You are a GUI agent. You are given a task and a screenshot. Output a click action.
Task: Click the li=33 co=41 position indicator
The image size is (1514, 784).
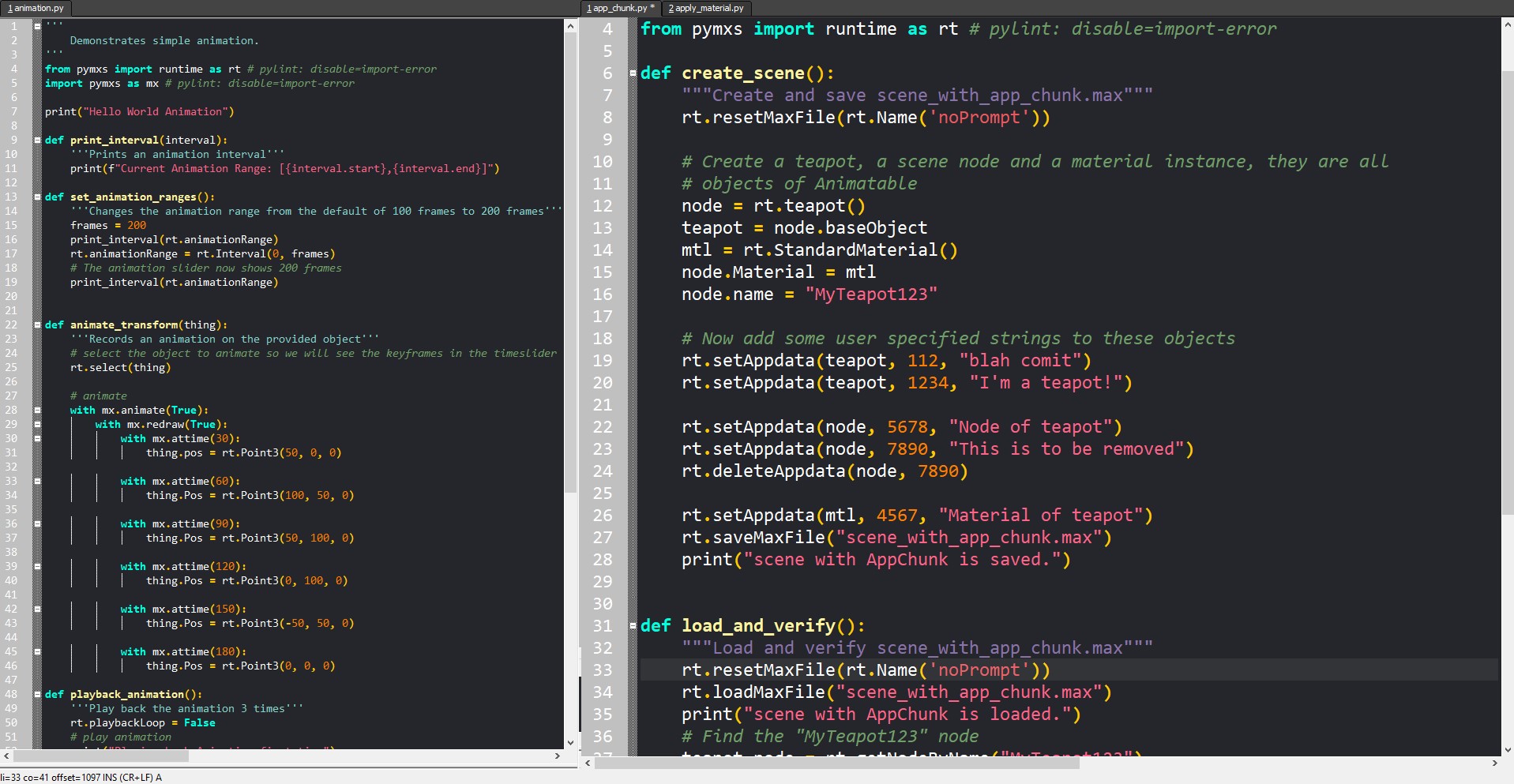click(x=24, y=777)
